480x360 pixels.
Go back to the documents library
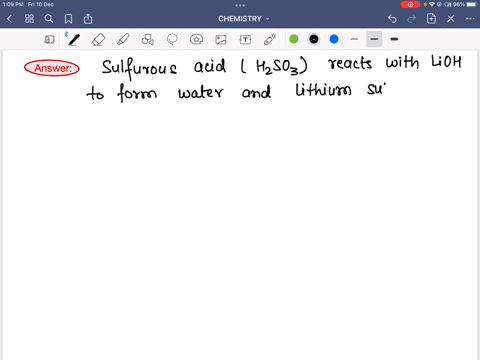9,19
